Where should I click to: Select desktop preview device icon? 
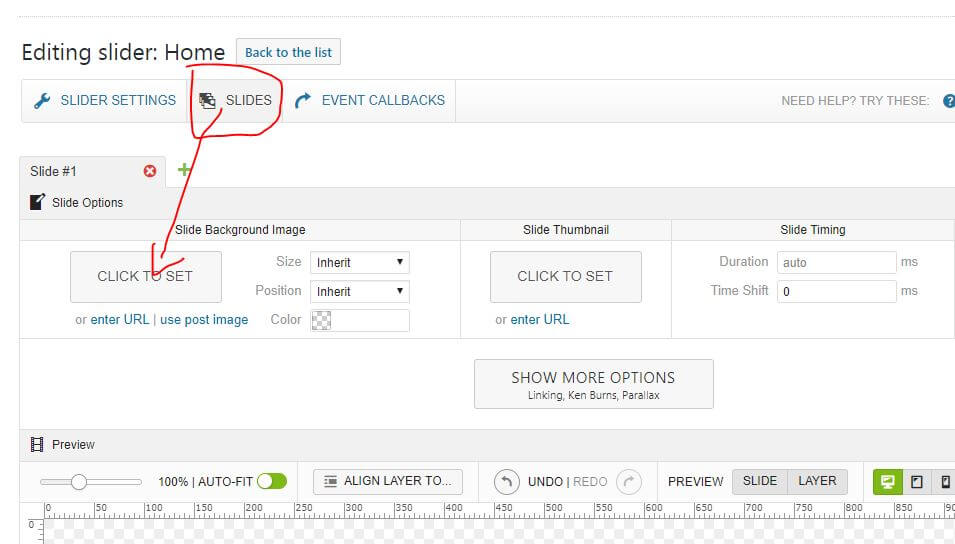pyautogui.click(x=886, y=481)
